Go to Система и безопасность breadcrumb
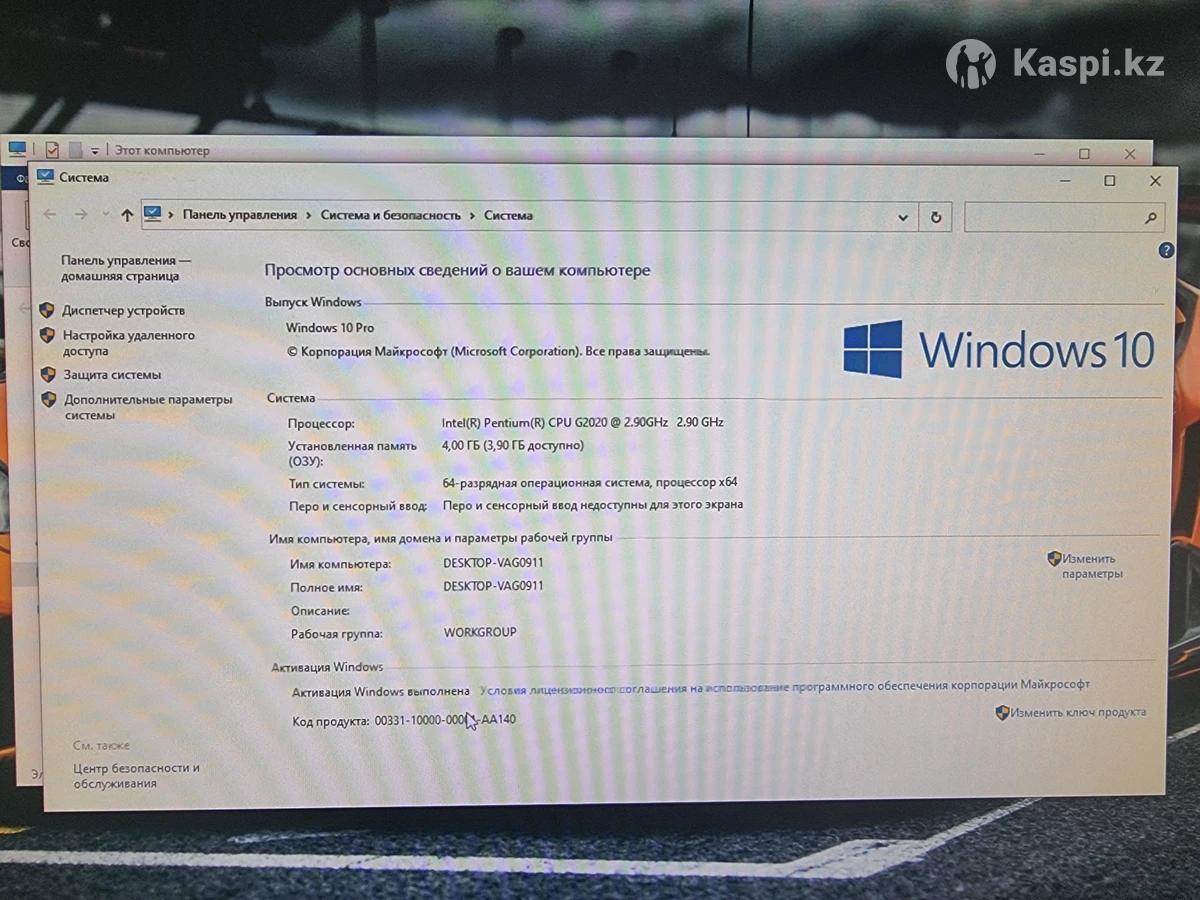The width and height of the screenshot is (1200, 900). (390, 215)
